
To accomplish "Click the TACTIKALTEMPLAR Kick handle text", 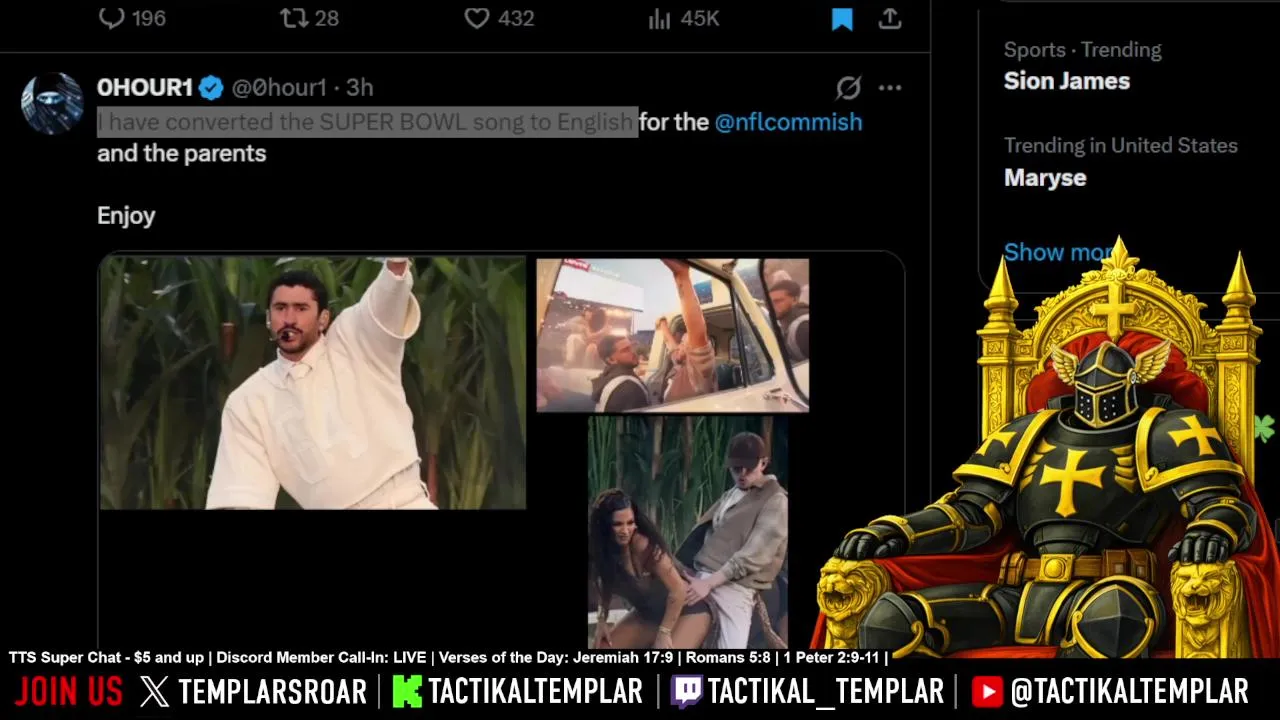I will pyautogui.click(x=536, y=691).
